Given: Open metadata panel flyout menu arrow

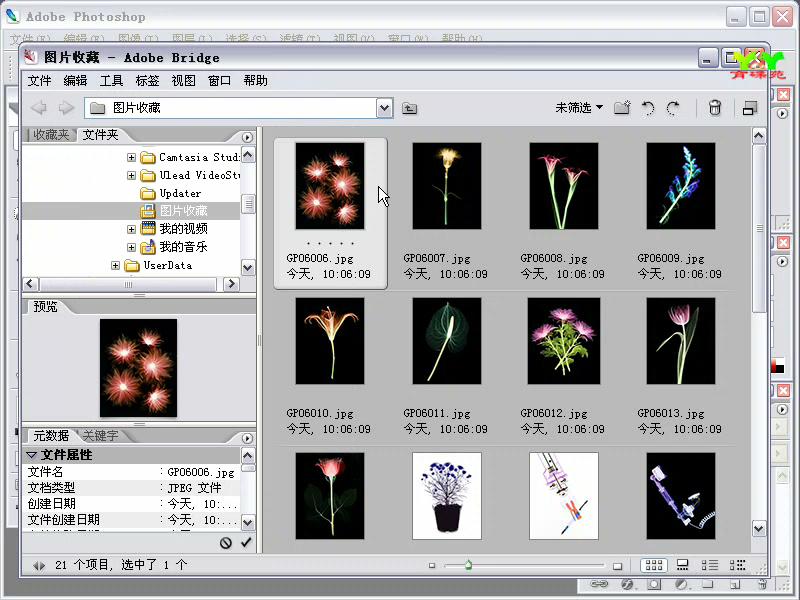Looking at the screenshot, I should tap(247, 438).
